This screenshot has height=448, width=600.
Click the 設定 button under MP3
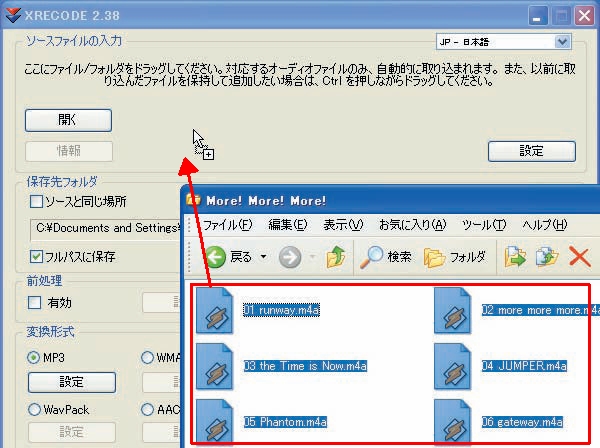(72, 382)
